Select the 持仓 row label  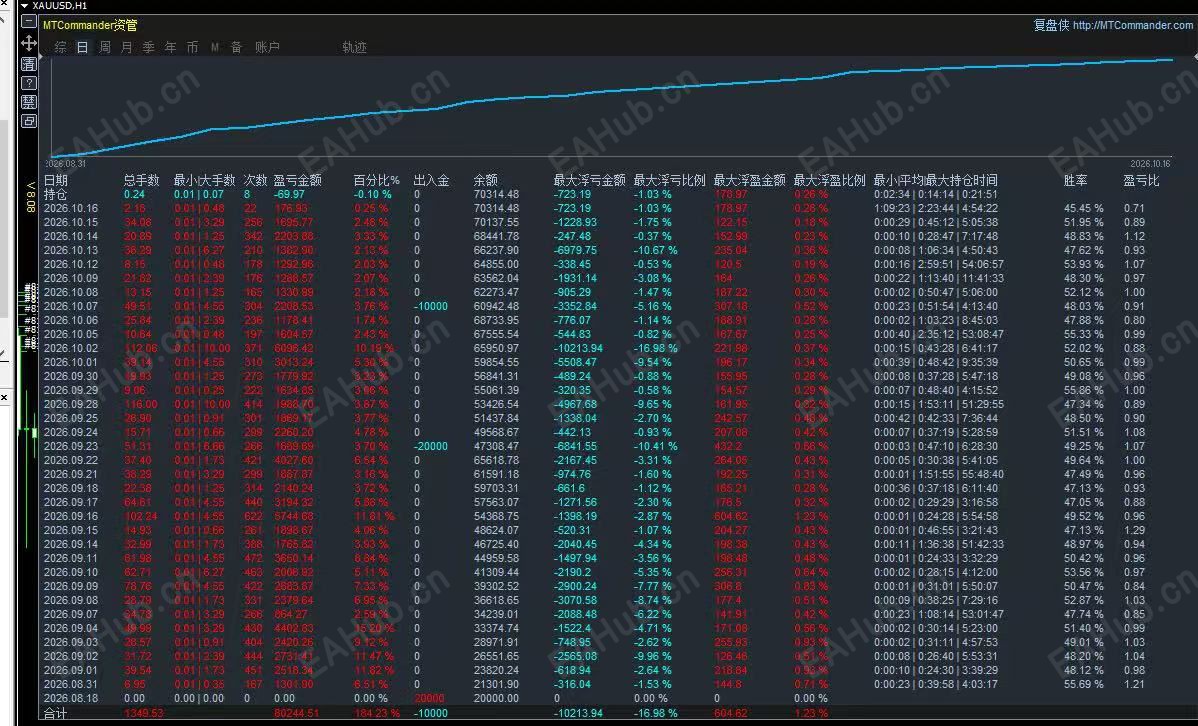tap(56, 194)
